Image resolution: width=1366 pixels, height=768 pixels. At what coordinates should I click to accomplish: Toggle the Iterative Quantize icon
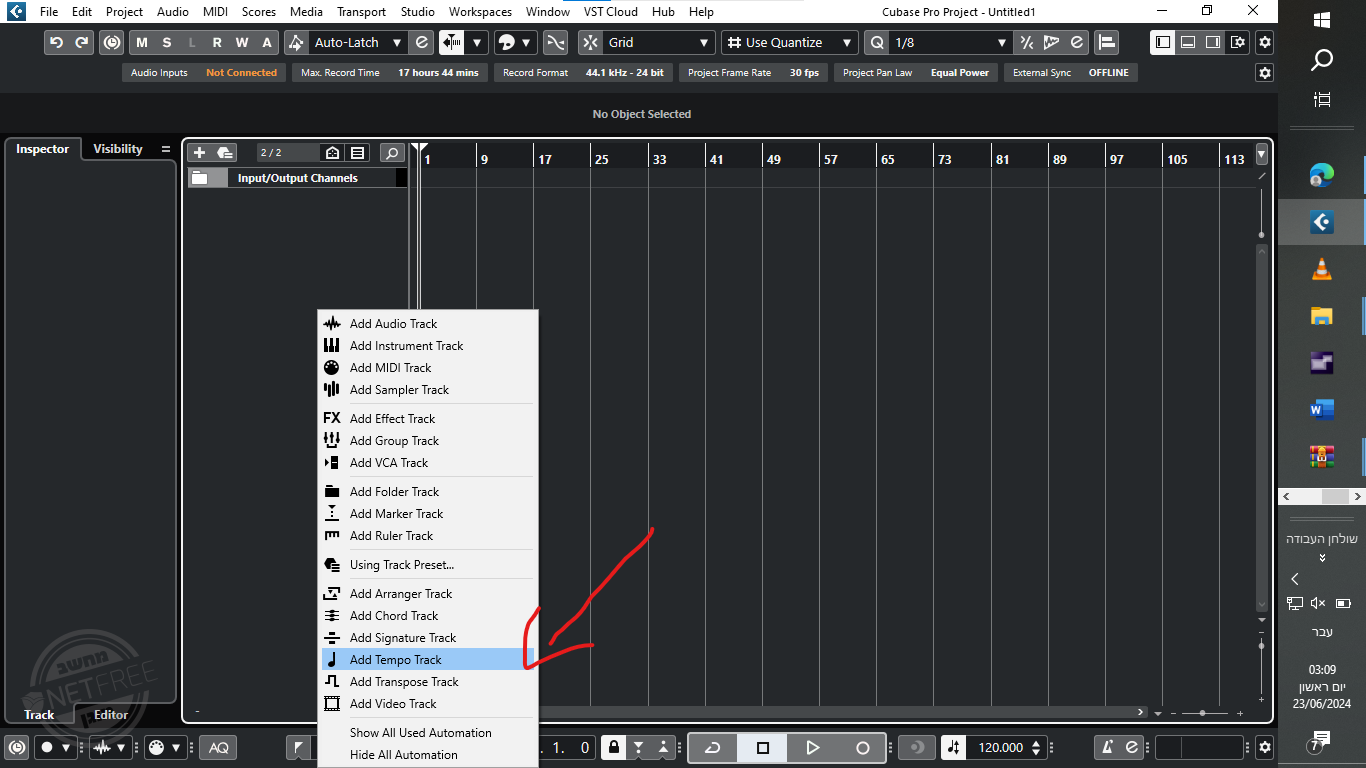point(1026,43)
